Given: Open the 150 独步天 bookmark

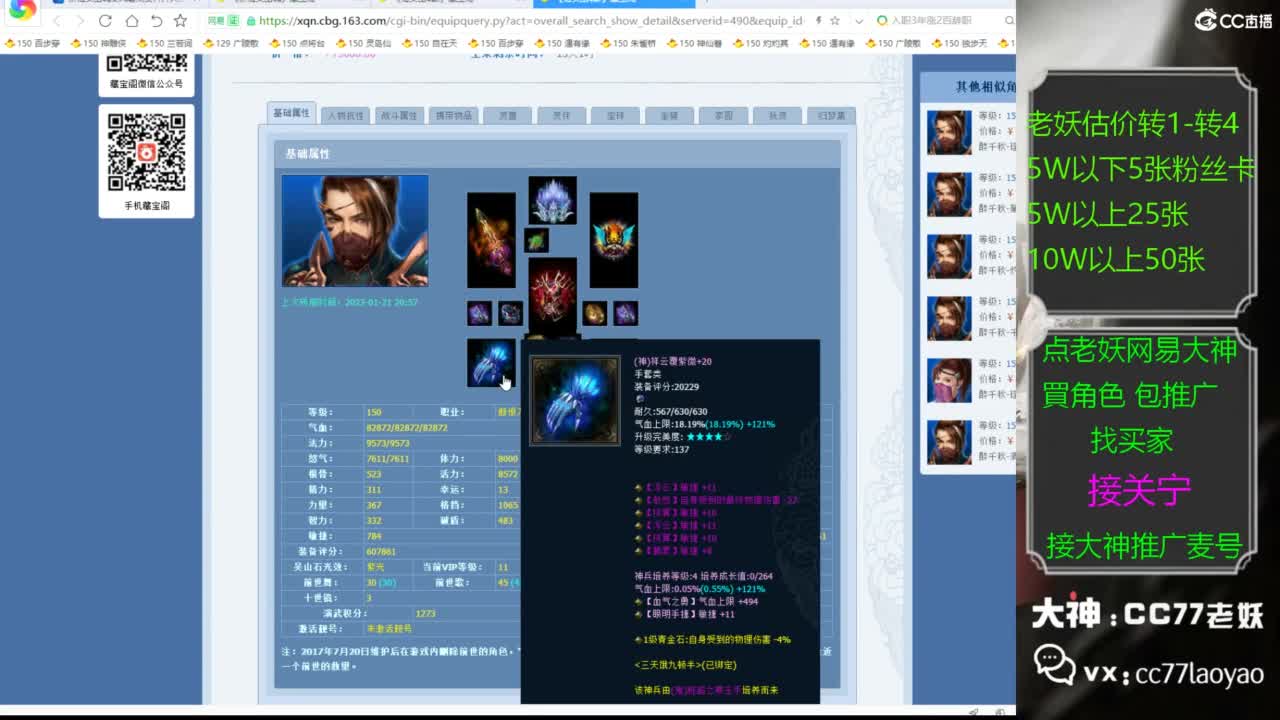Looking at the screenshot, I should click(957, 44).
